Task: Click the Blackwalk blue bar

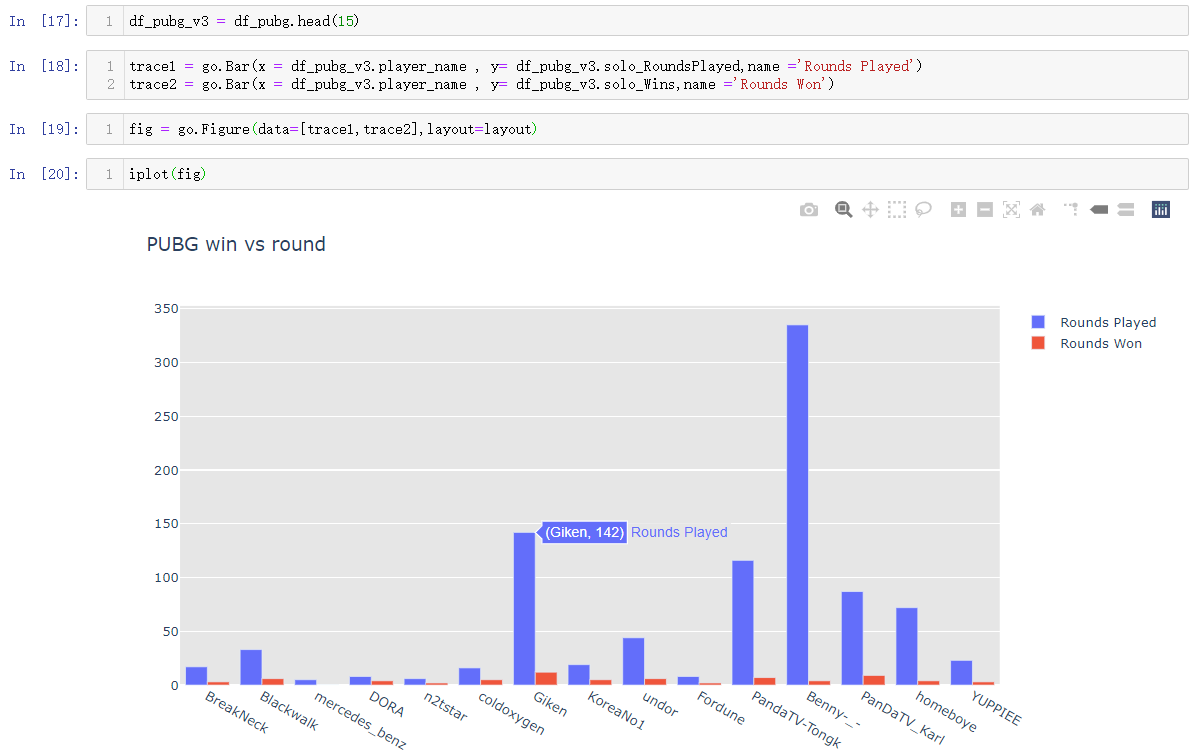Action: click(251, 667)
